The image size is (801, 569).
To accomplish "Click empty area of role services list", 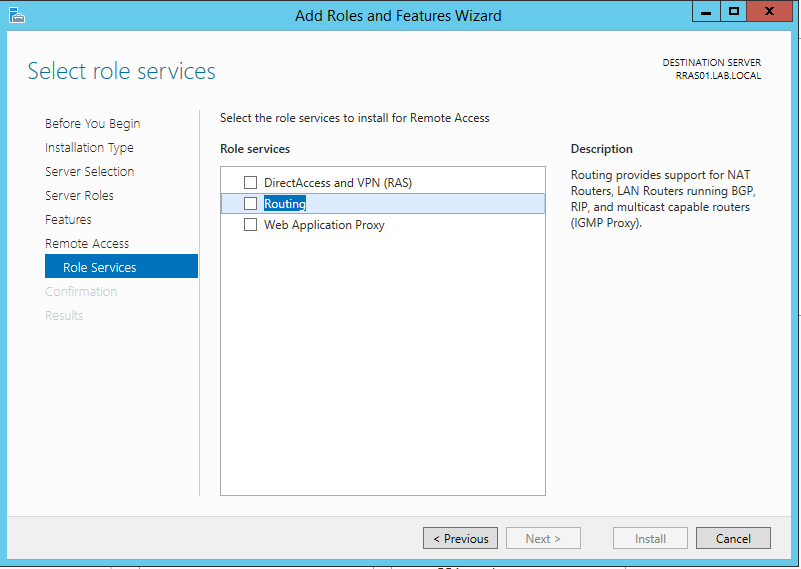I will click(383, 363).
